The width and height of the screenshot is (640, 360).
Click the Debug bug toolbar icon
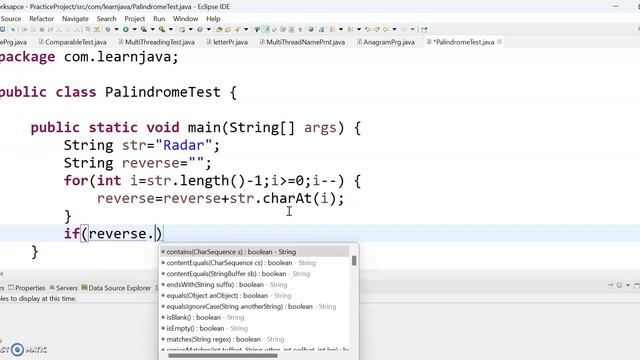[108, 29]
